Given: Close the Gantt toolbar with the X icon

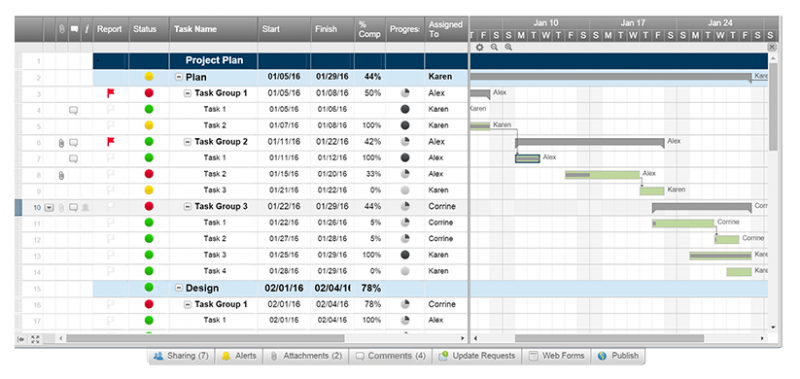Looking at the screenshot, I should click(772, 47).
